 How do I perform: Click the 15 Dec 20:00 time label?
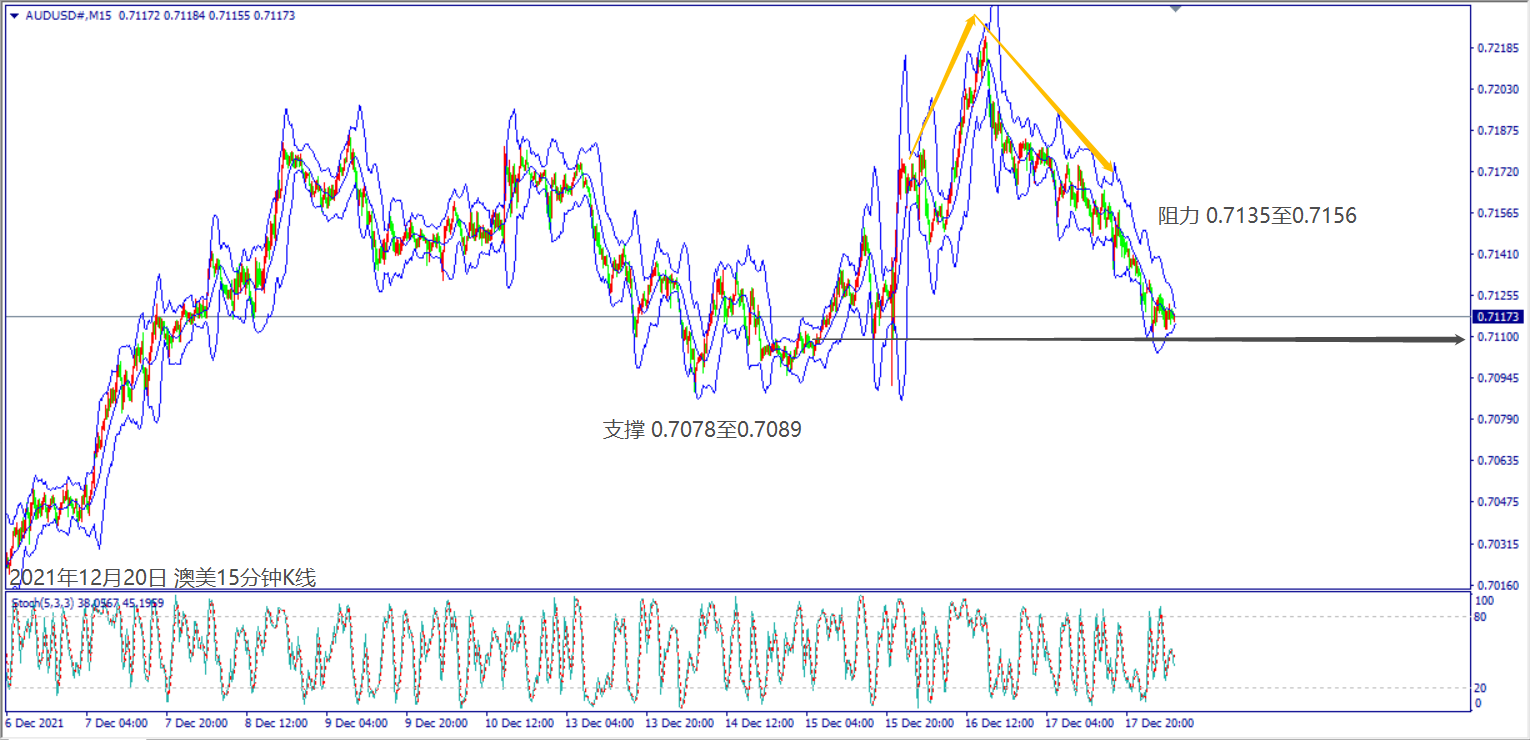click(x=918, y=723)
